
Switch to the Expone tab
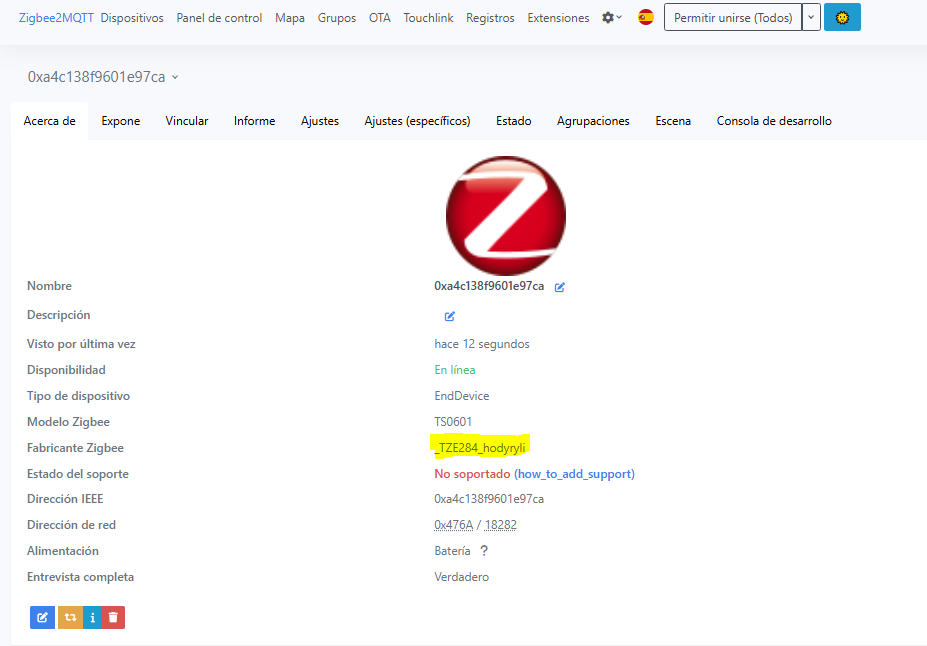pyautogui.click(x=120, y=121)
